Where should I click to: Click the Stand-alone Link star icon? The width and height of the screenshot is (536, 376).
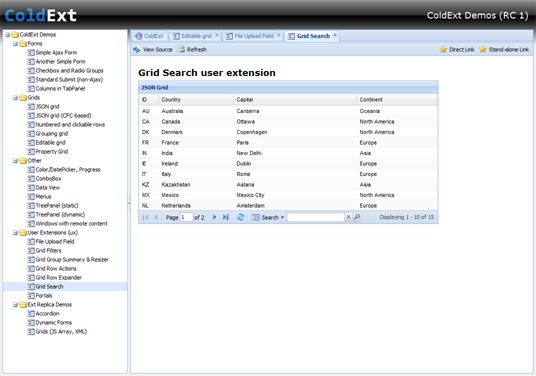(483, 50)
